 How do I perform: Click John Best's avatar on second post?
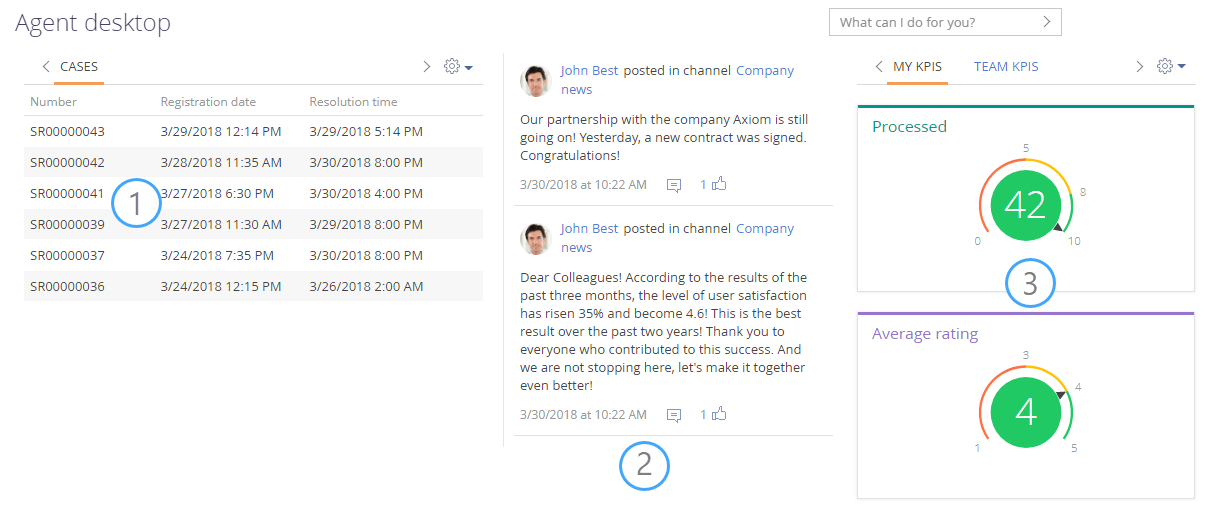tap(536, 239)
